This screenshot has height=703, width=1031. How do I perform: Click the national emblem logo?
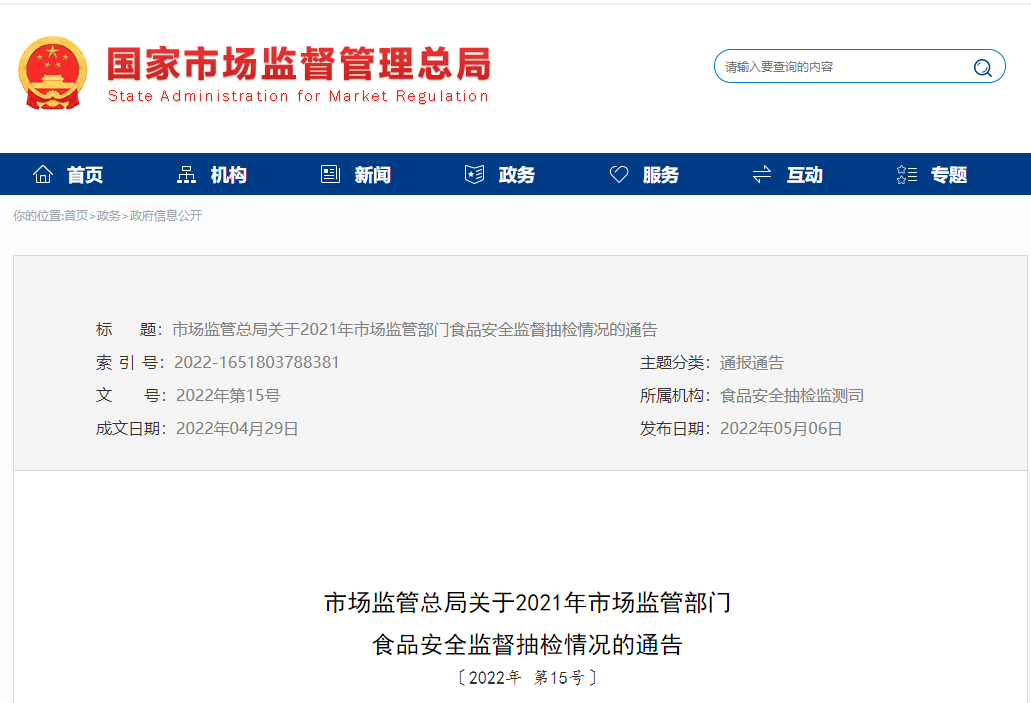(x=53, y=73)
